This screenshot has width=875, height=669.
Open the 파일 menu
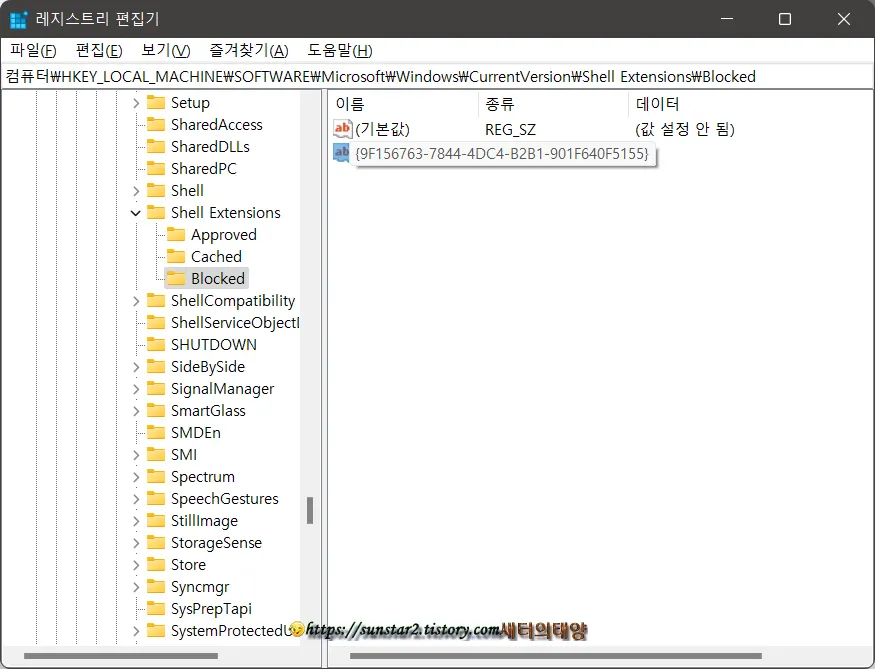(31, 50)
